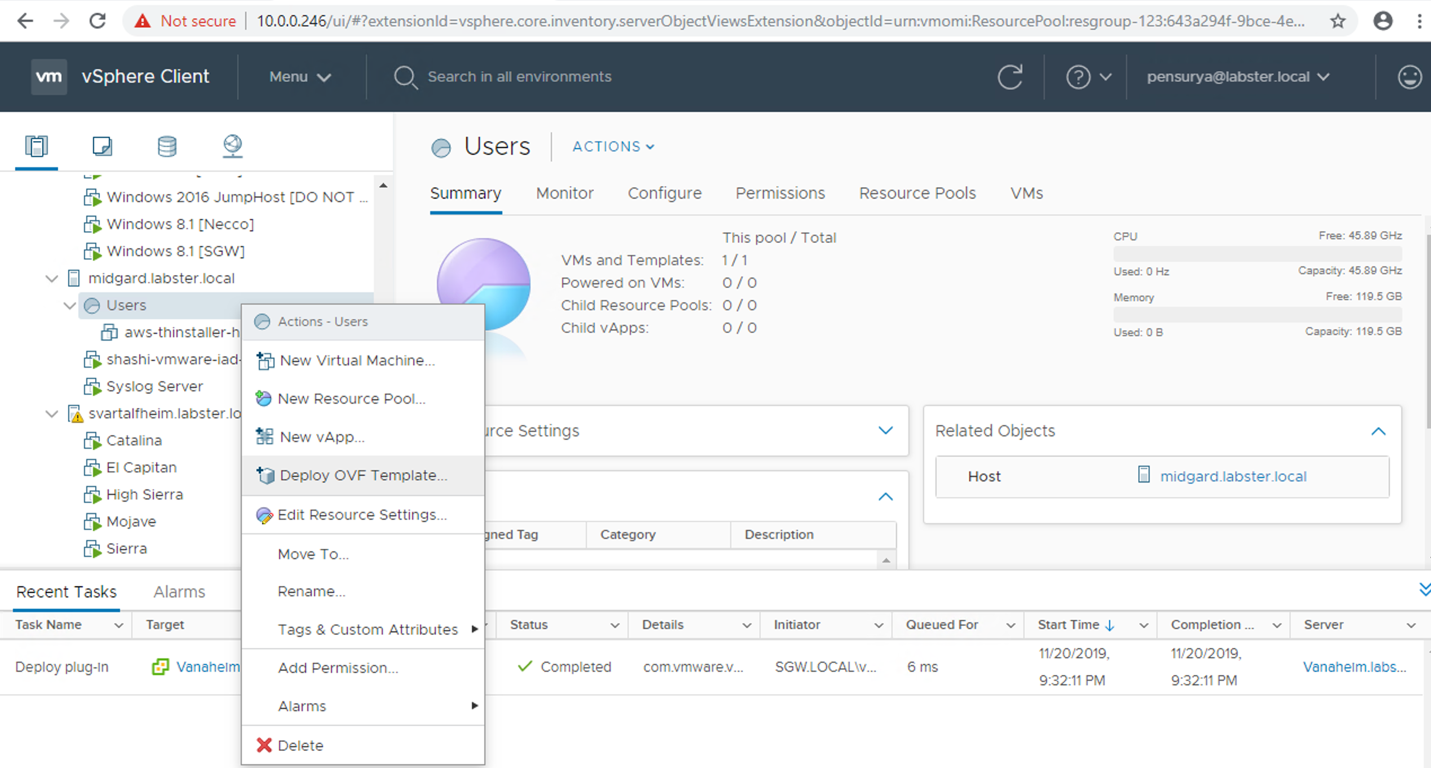Select the Storage inventory icon
The height and width of the screenshot is (768, 1431).
tap(166, 146)
